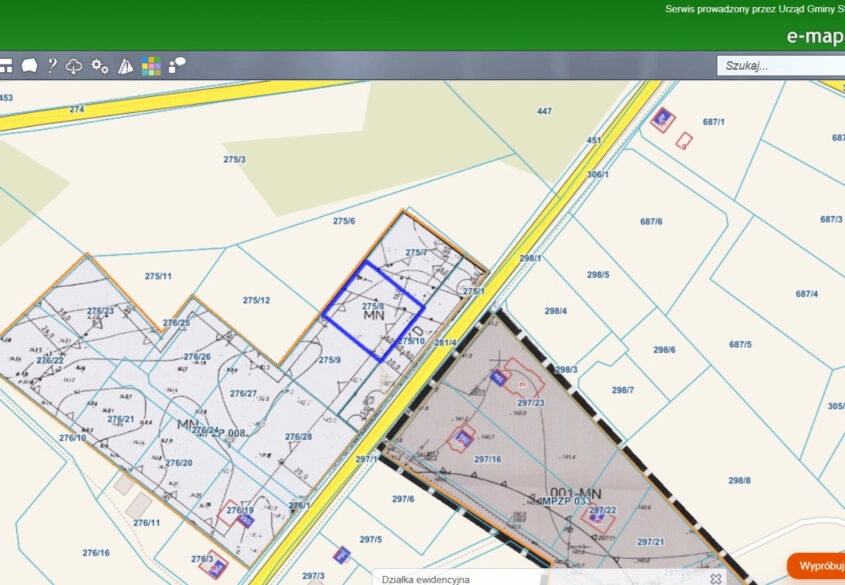
Task: Select parcel label 298/5
Action: click(x=598, y=275)
